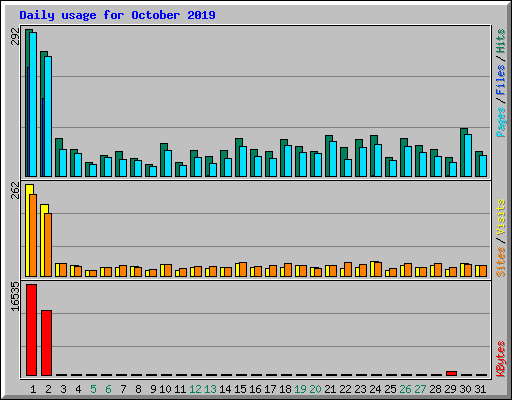Click the day 29 axis label
This screenshot has width=512, height=400.
point(450,389)
